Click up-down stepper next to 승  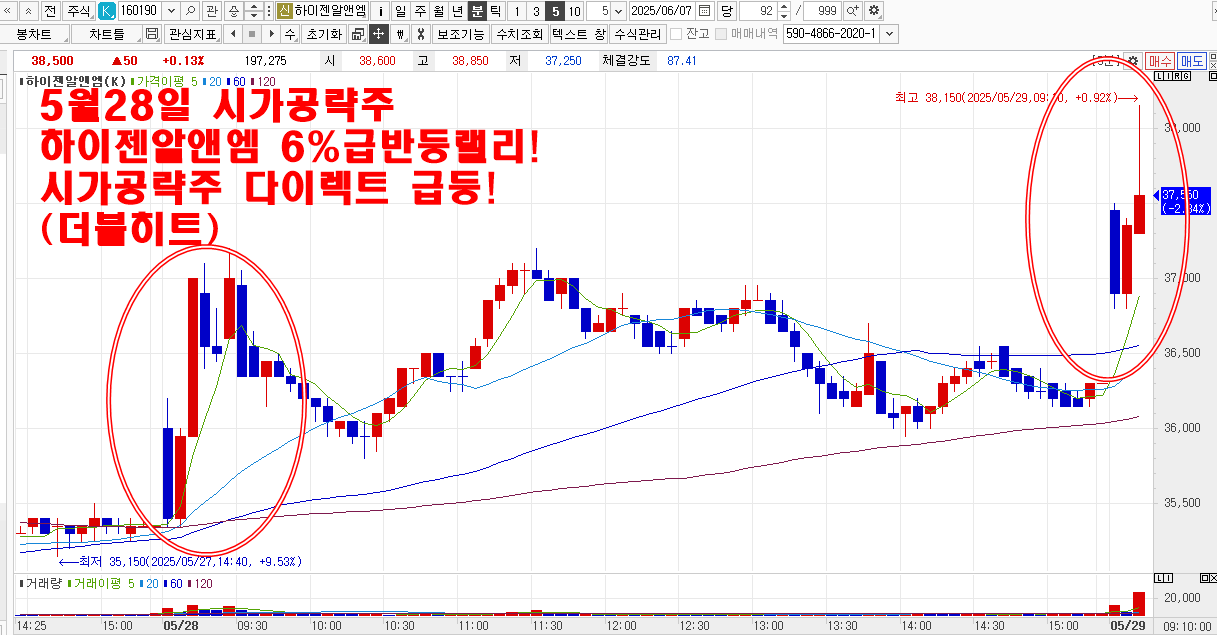[254, 11]
